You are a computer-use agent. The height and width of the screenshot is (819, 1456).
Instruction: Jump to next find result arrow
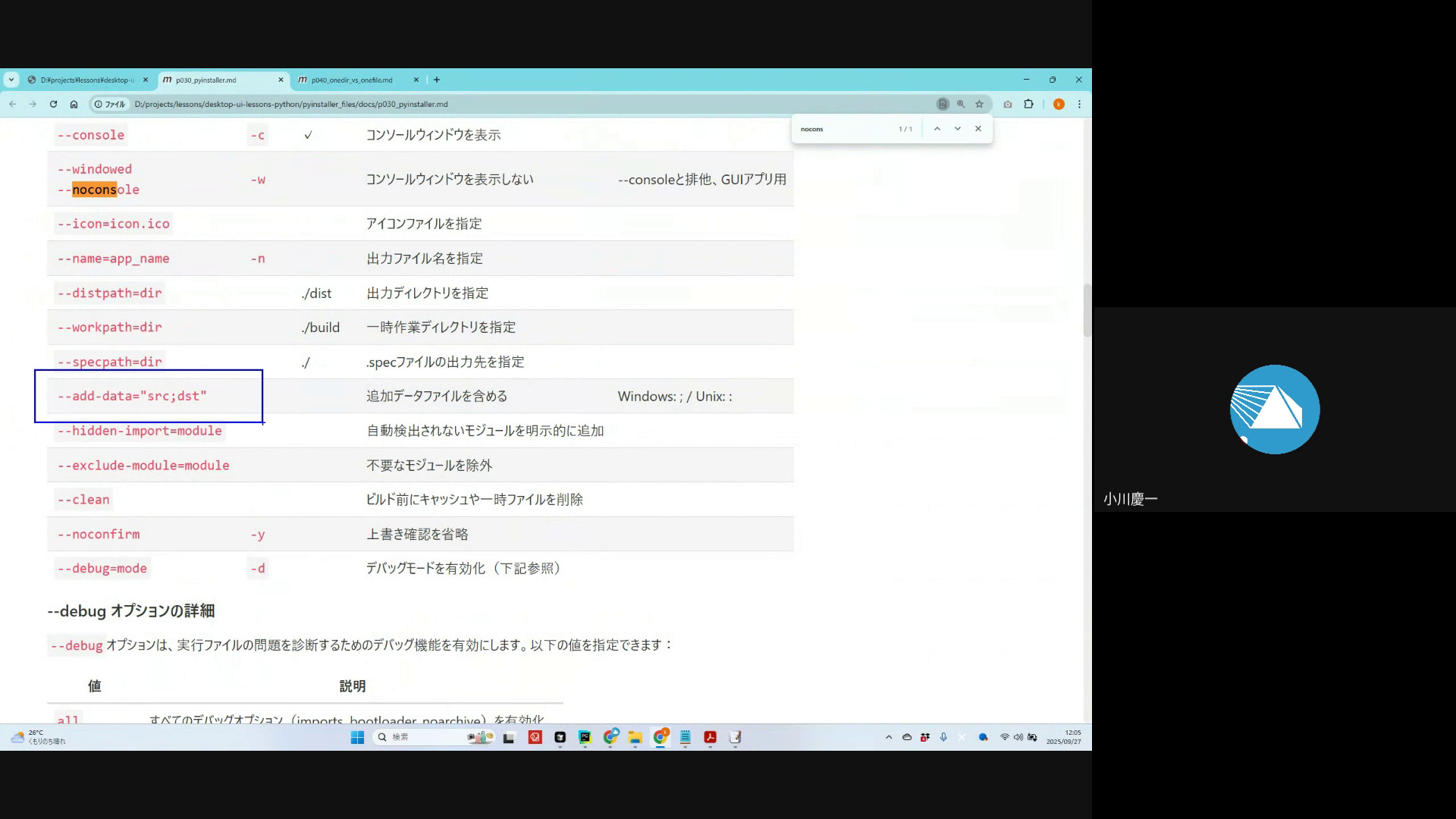[x=958, y=129]
